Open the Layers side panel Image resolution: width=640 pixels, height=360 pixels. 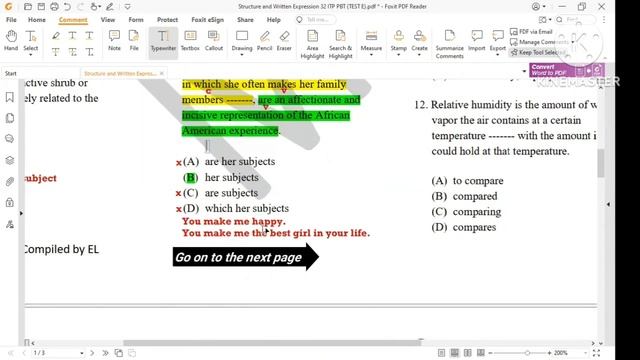tap(10, 160)
